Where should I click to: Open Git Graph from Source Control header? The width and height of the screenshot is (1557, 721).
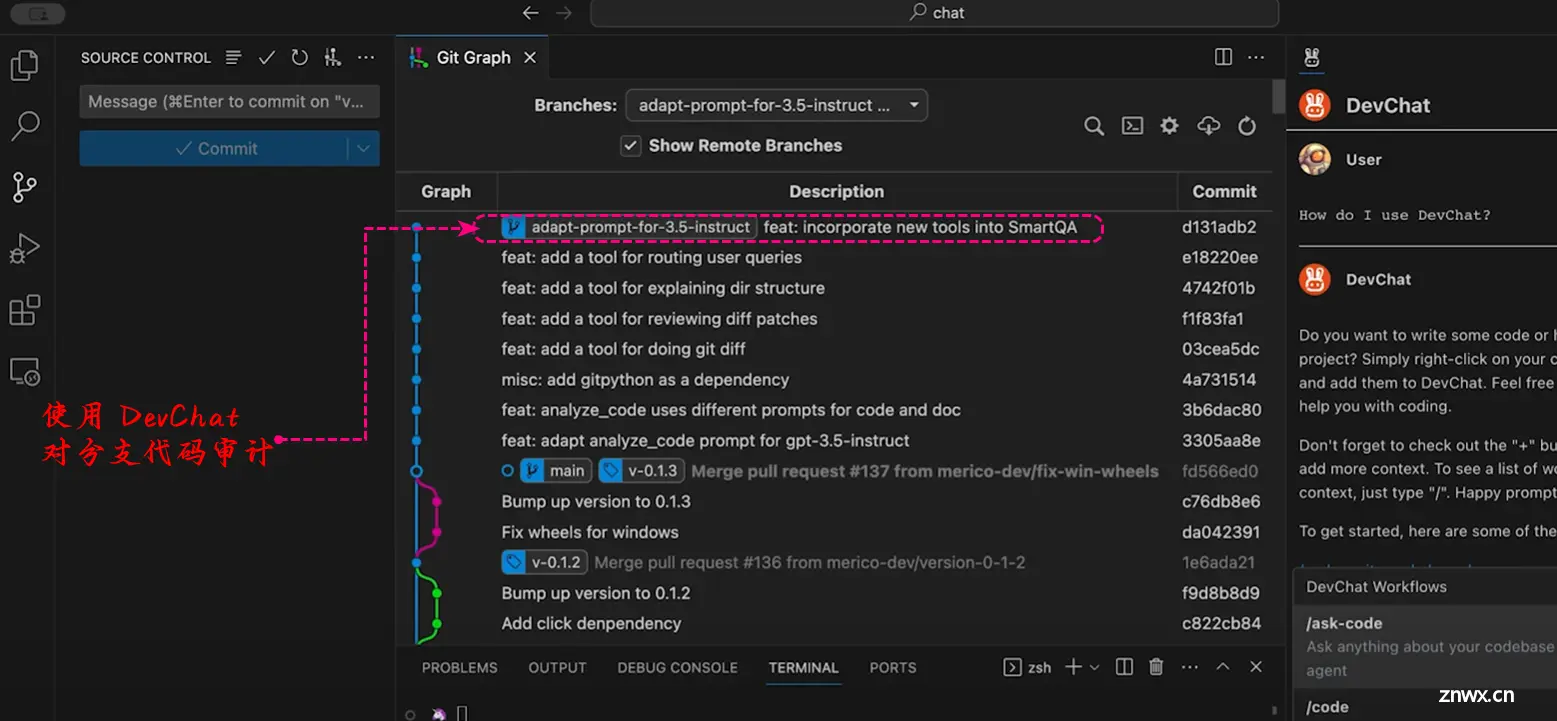[x=333, y=58]
